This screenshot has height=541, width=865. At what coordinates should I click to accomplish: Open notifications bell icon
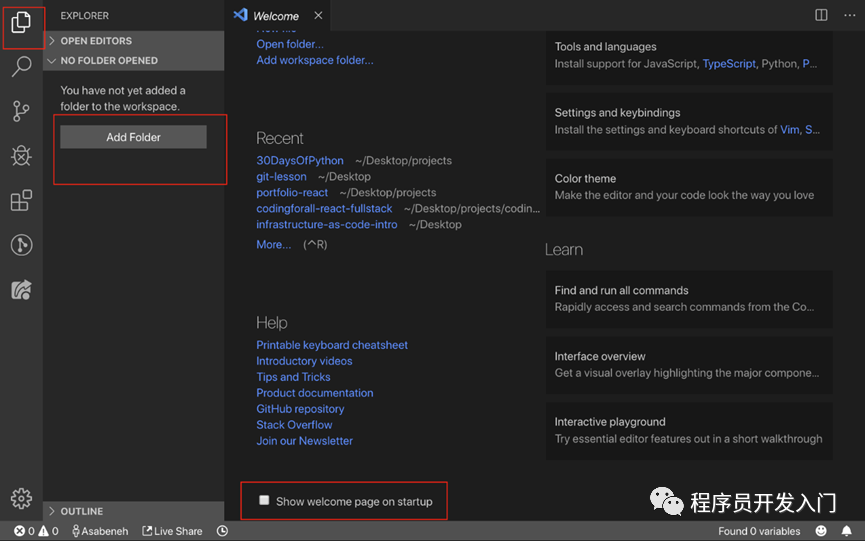846,531
